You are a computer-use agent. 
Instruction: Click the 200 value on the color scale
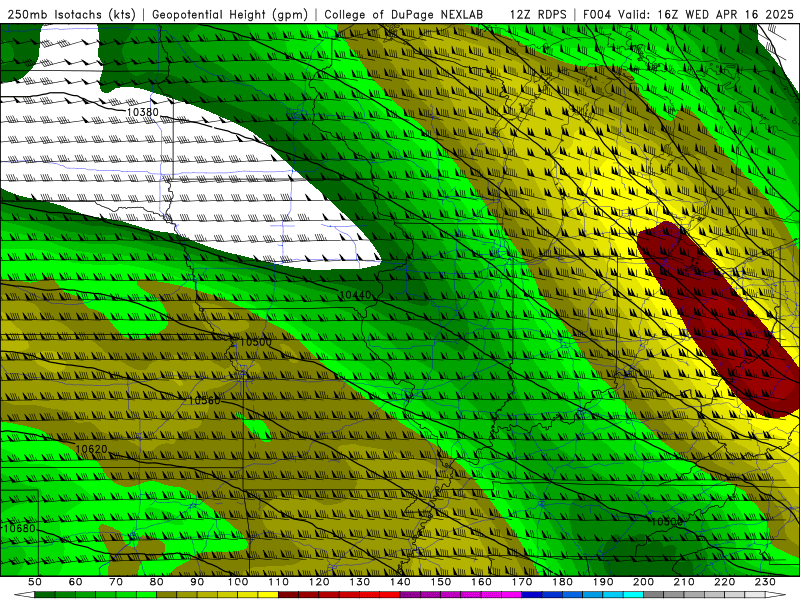(643, 582)
